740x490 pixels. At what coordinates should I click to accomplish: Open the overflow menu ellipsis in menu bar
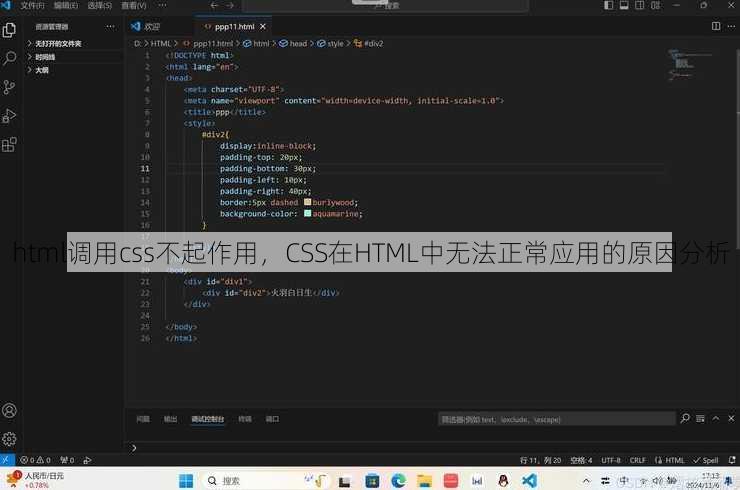tap(162, 6)
